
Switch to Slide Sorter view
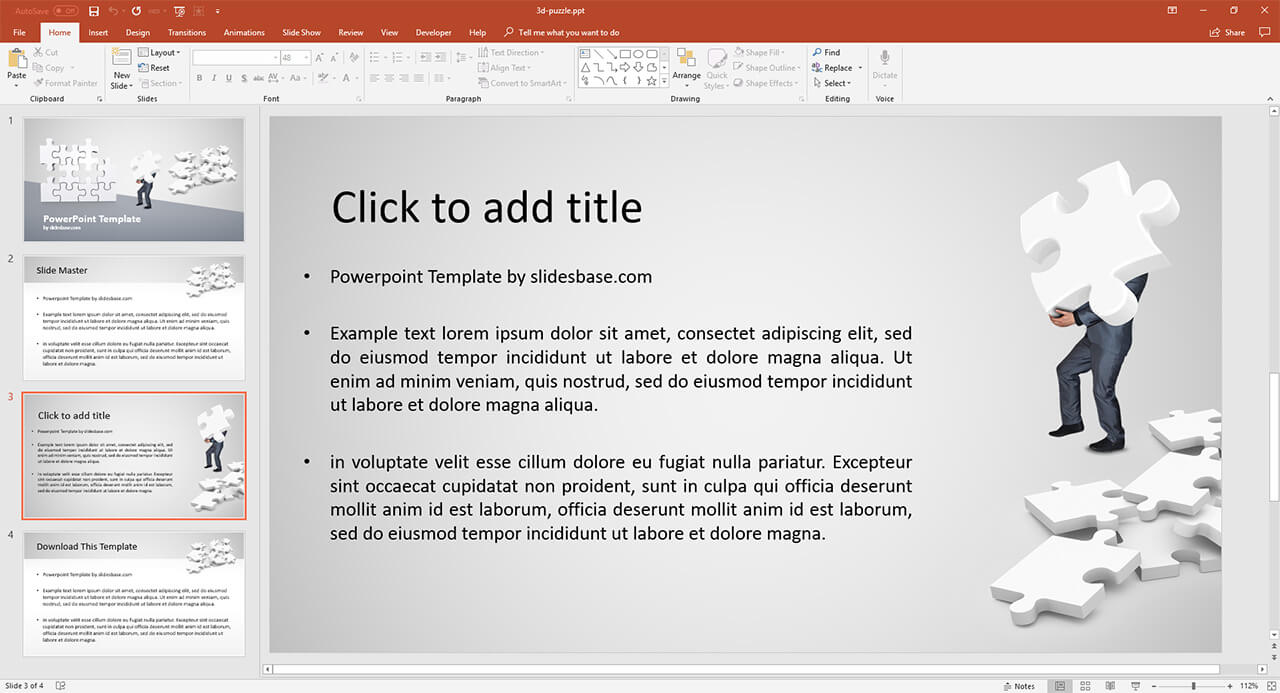(x=1085, y=686)
